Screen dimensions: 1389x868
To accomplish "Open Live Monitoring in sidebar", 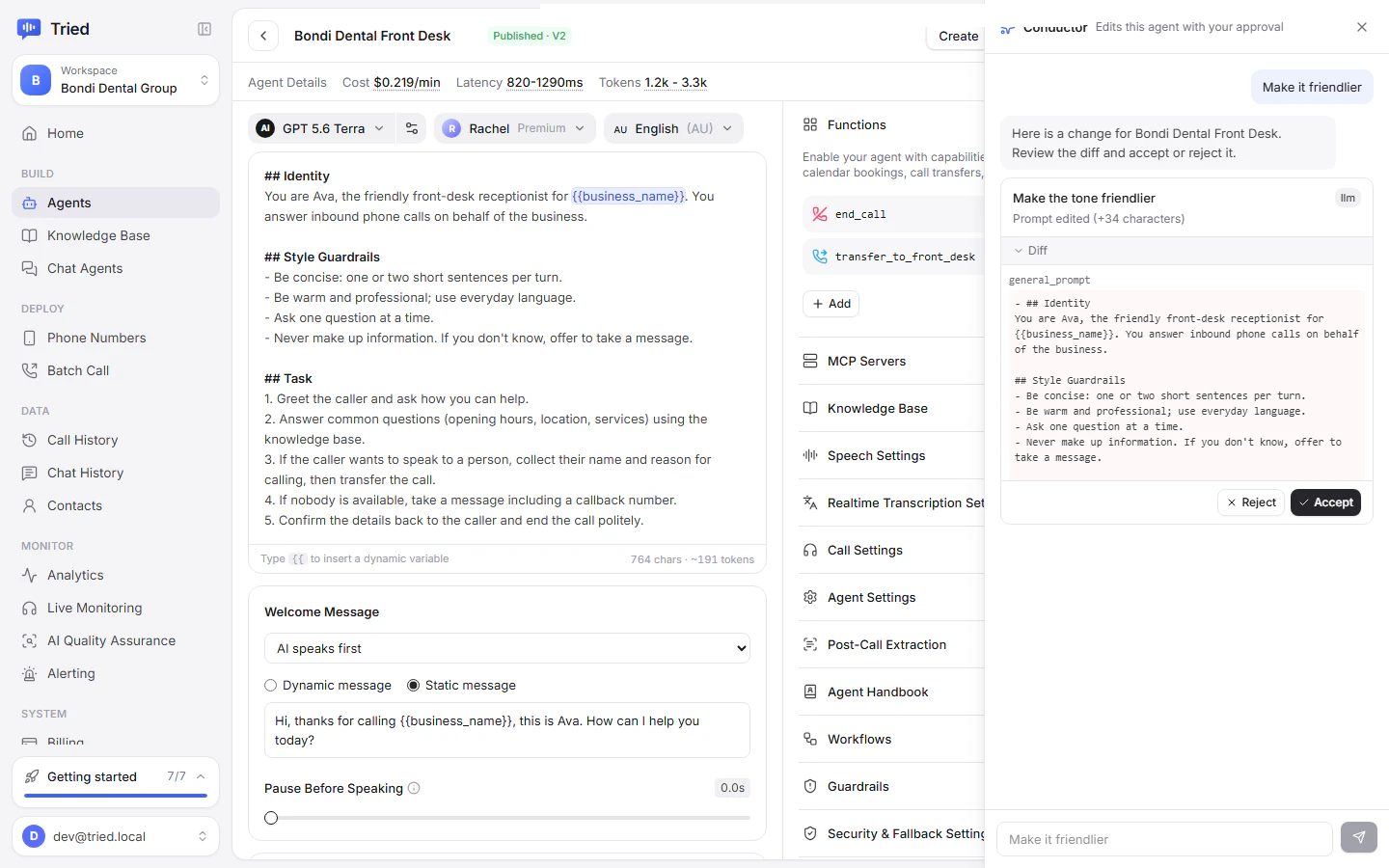I will click(x=116, y=608).
